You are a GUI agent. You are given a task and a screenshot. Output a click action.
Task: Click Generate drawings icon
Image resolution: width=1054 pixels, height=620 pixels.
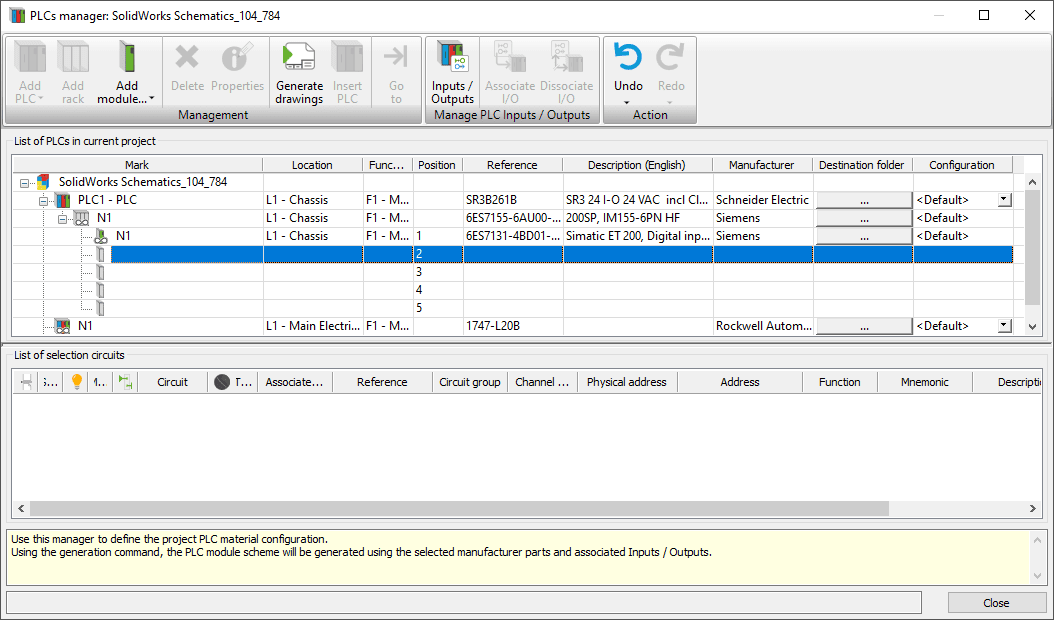(299, 58)
